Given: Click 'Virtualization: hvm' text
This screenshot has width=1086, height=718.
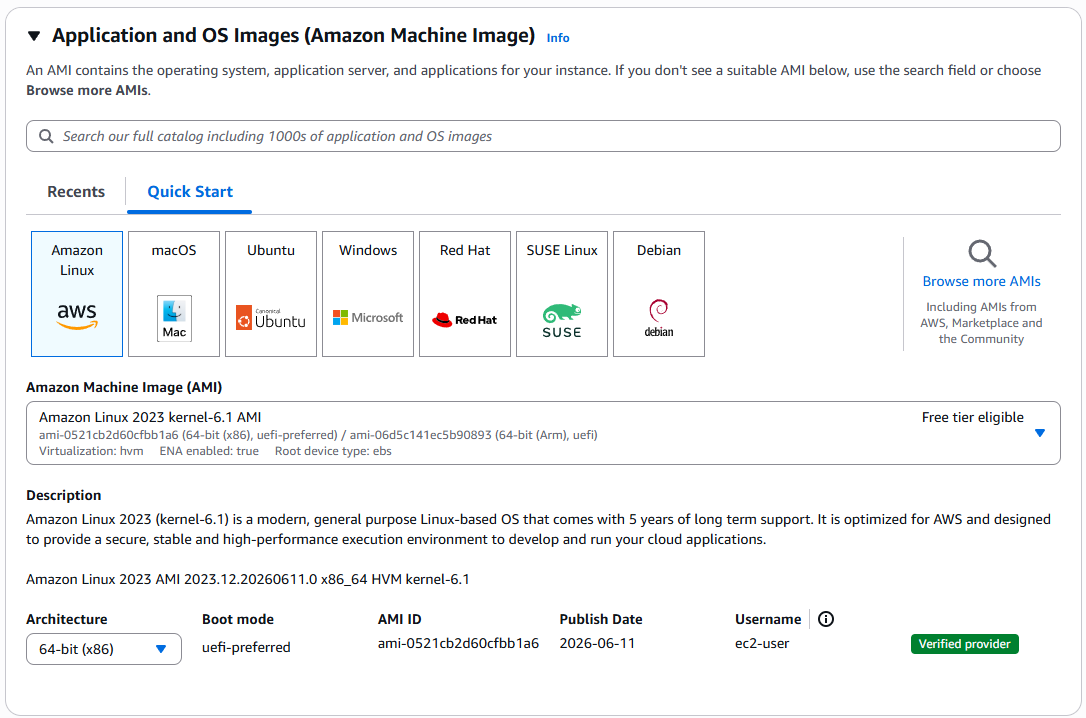Looking at the screenshot, I should tap(91, 451).
